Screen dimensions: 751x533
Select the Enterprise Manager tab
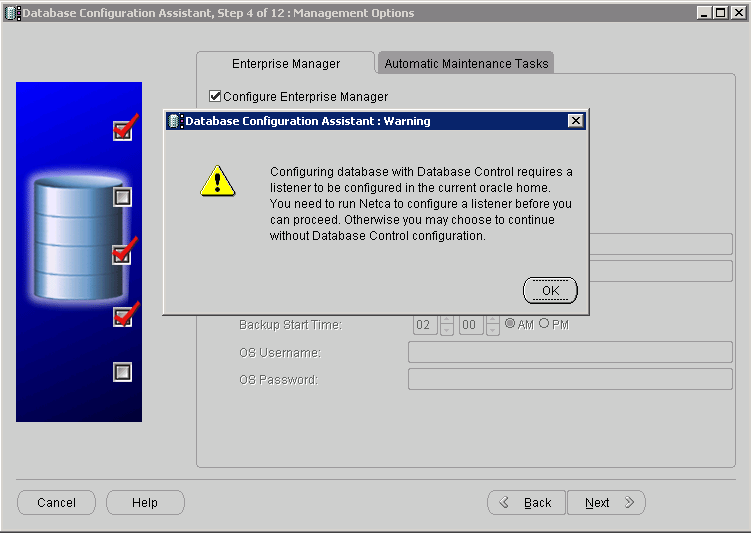point(286,63)
